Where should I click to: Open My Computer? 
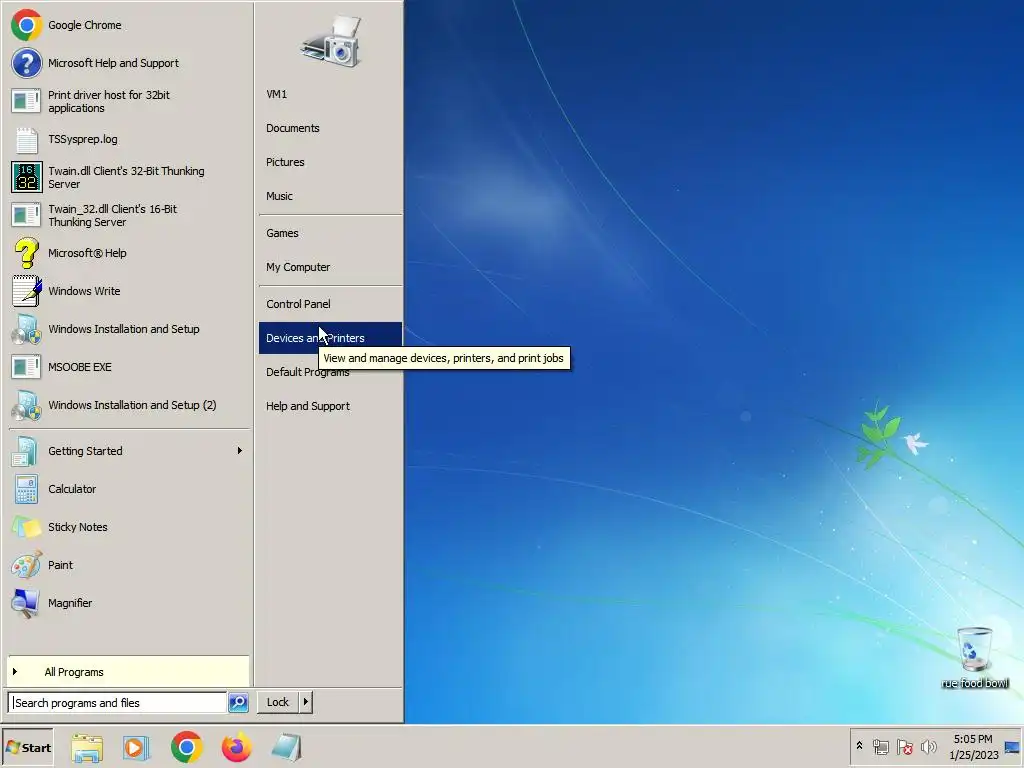pyautogui.click(x=330, y=267)
